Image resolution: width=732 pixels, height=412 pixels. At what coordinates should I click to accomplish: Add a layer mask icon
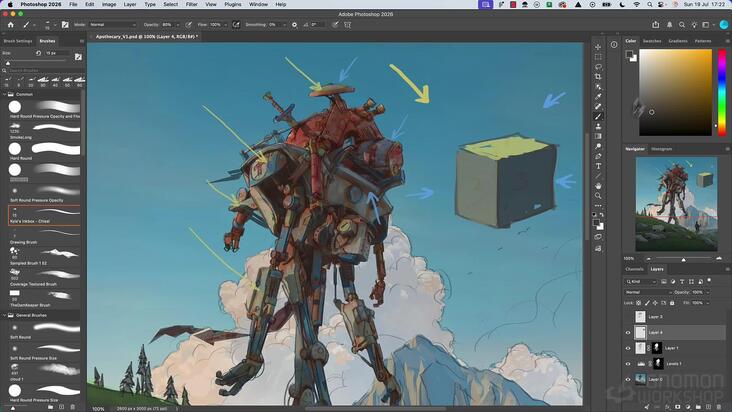677,407
